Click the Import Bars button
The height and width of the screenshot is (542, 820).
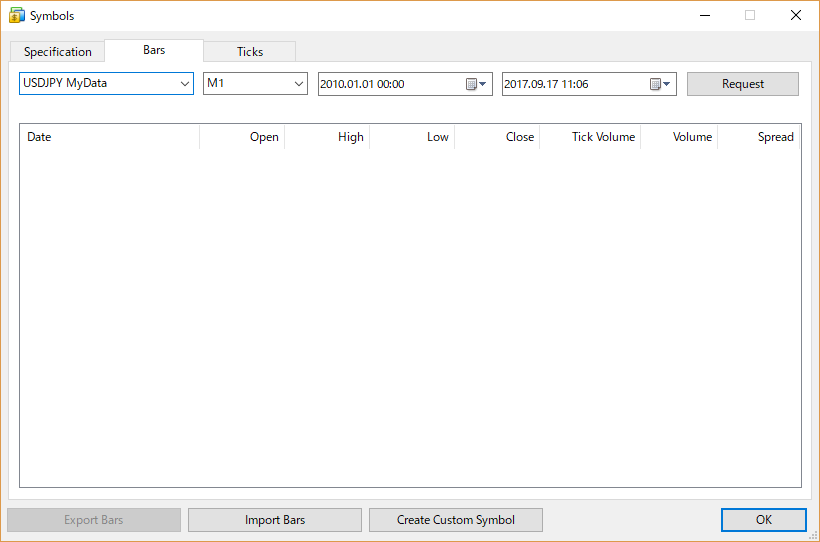pos(275,520)
